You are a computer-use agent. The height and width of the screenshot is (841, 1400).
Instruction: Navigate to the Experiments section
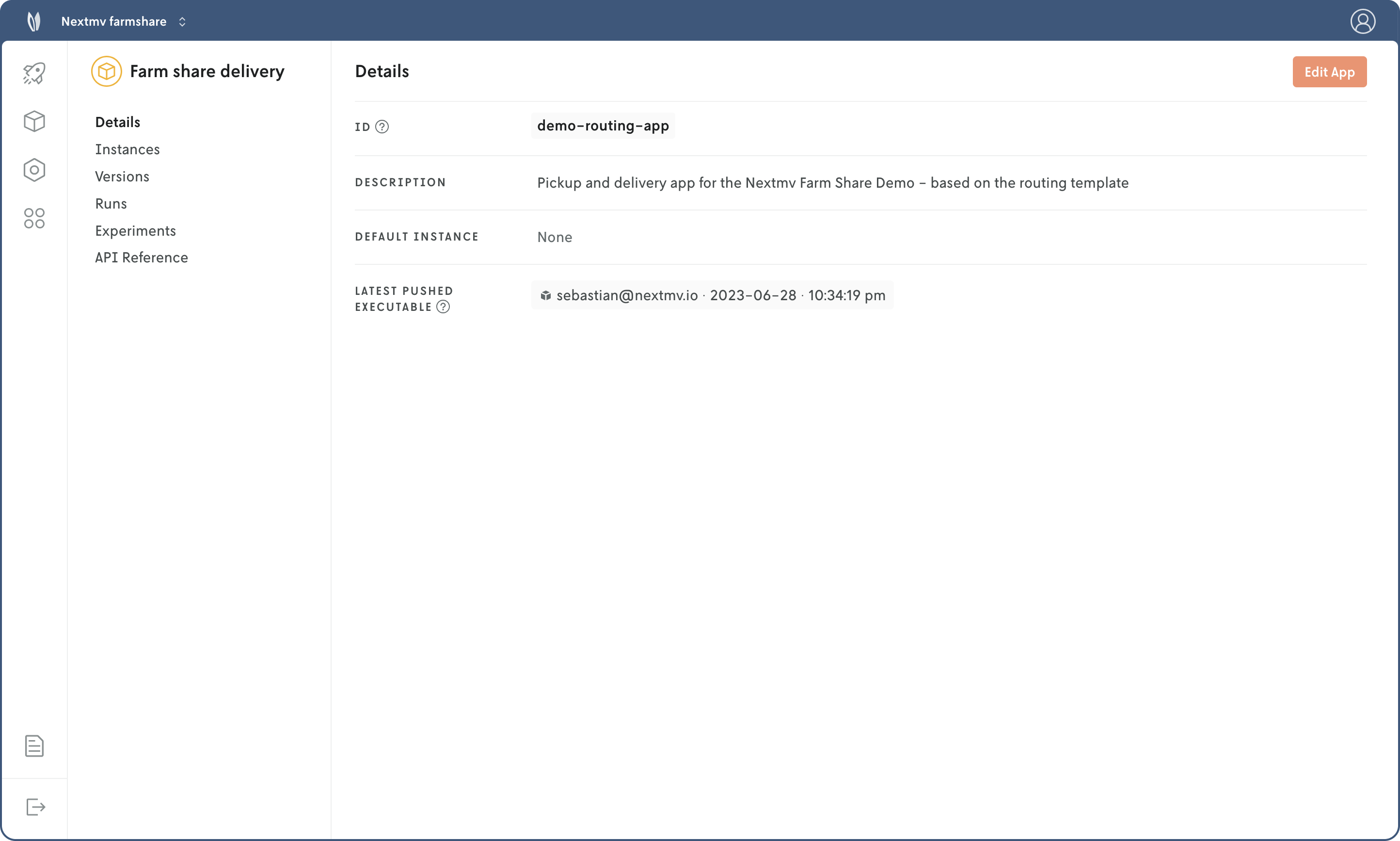pos(135,231)
